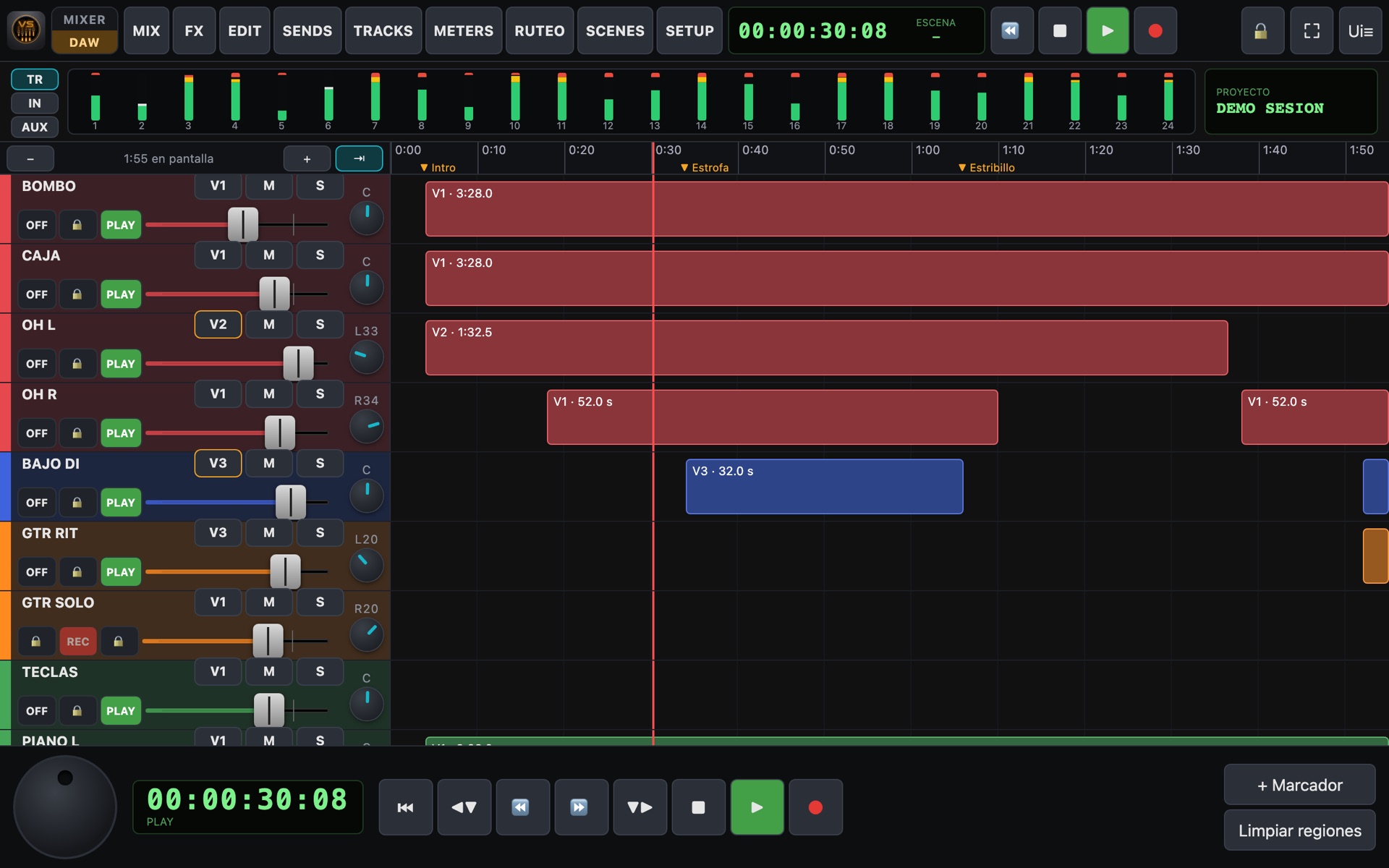Toggle the BOMBO track lock icon
The height and width of the screenshot is (868, 1389).
77,225
